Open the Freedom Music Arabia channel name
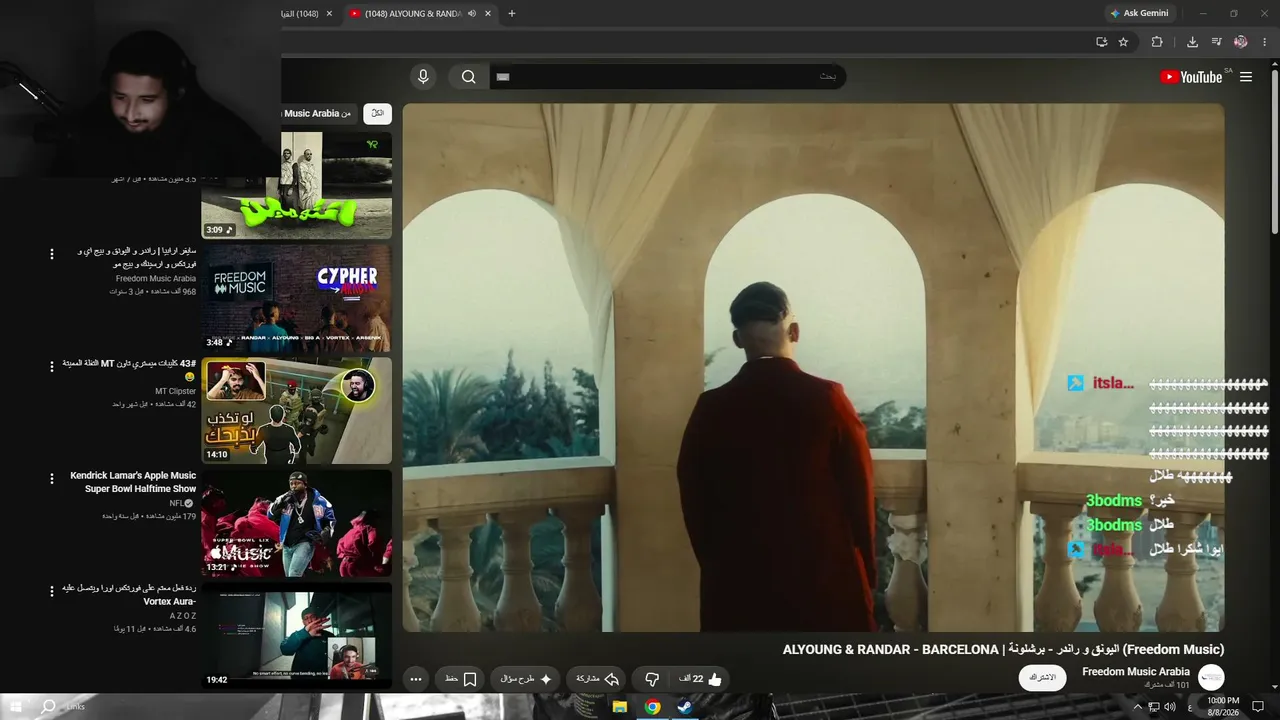1280x720 pixels. tap(1136, 672)
